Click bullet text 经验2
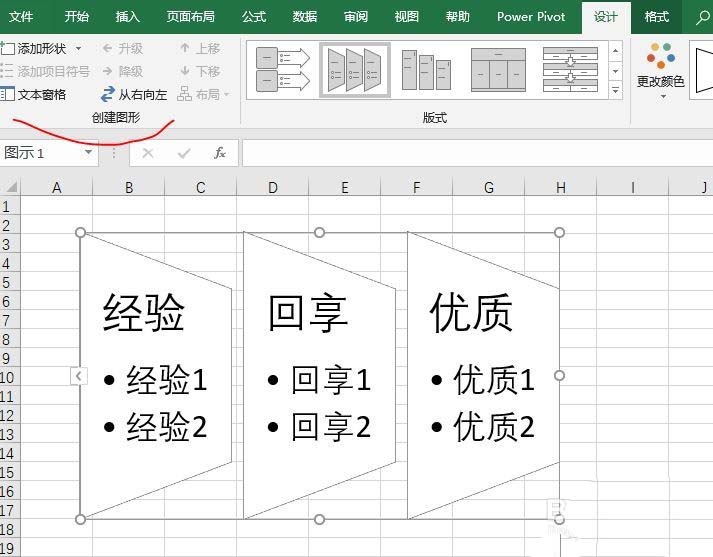Image resolution: width=713 pixels, height=557 pixels. (x=167, y=427)
